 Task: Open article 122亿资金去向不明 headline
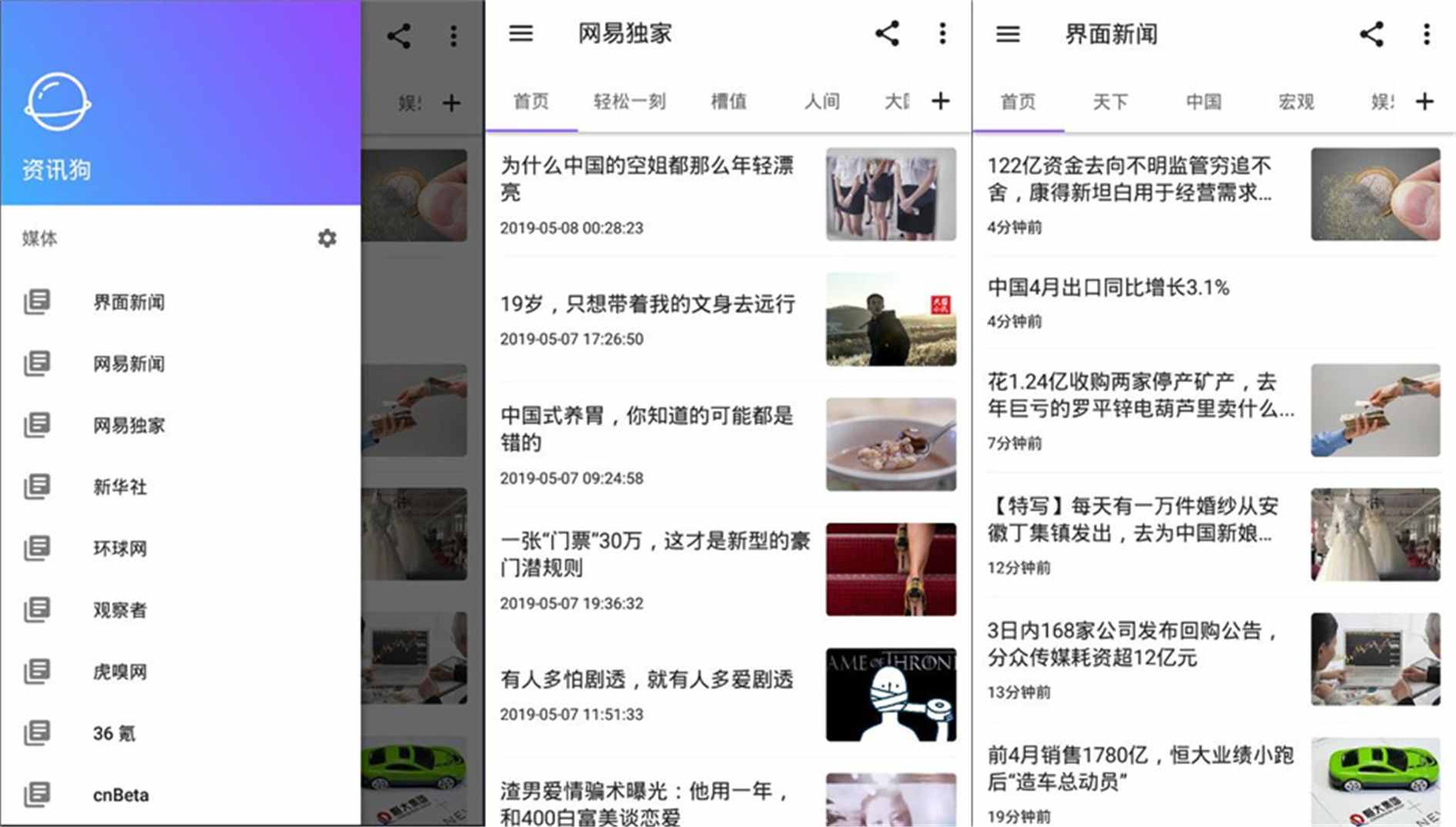[1129, 178]
